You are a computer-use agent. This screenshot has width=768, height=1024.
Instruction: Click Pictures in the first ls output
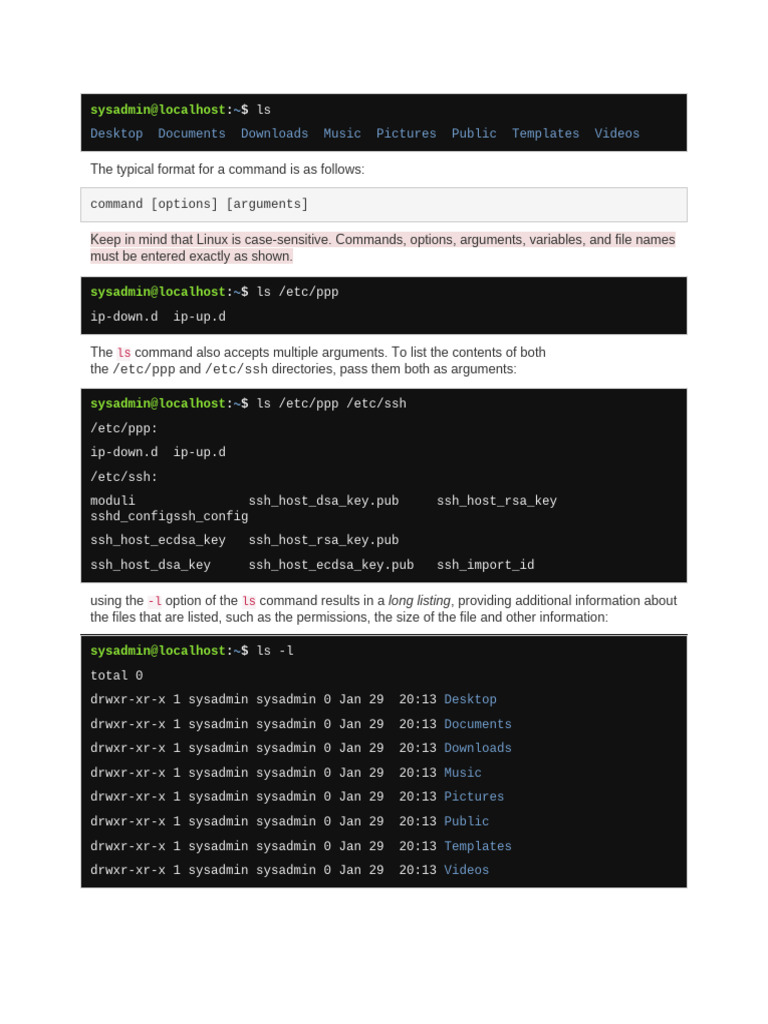coord(406,134)
